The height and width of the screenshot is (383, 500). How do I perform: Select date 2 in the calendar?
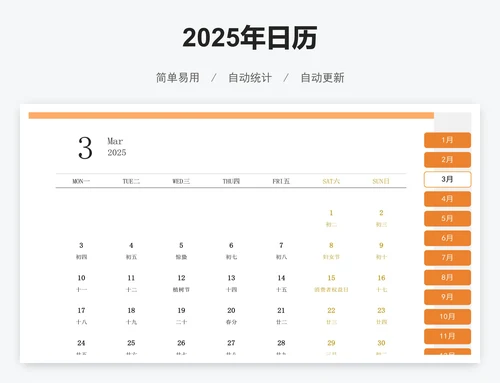pos(381,213)
